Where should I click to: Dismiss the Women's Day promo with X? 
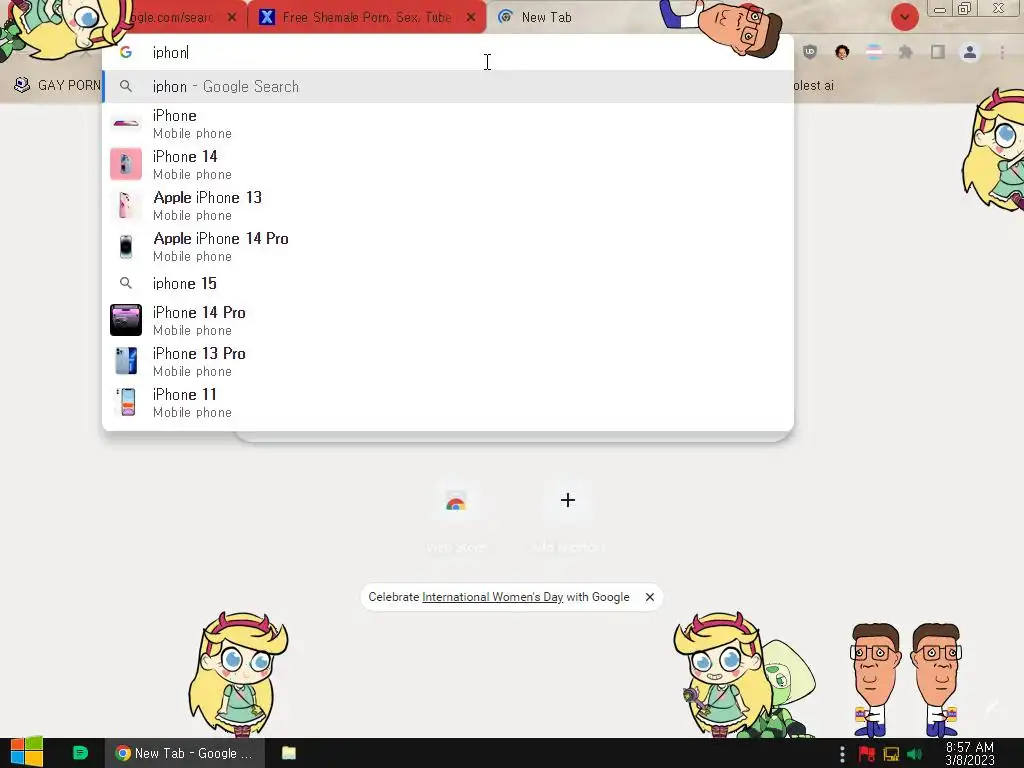[650, 597]
